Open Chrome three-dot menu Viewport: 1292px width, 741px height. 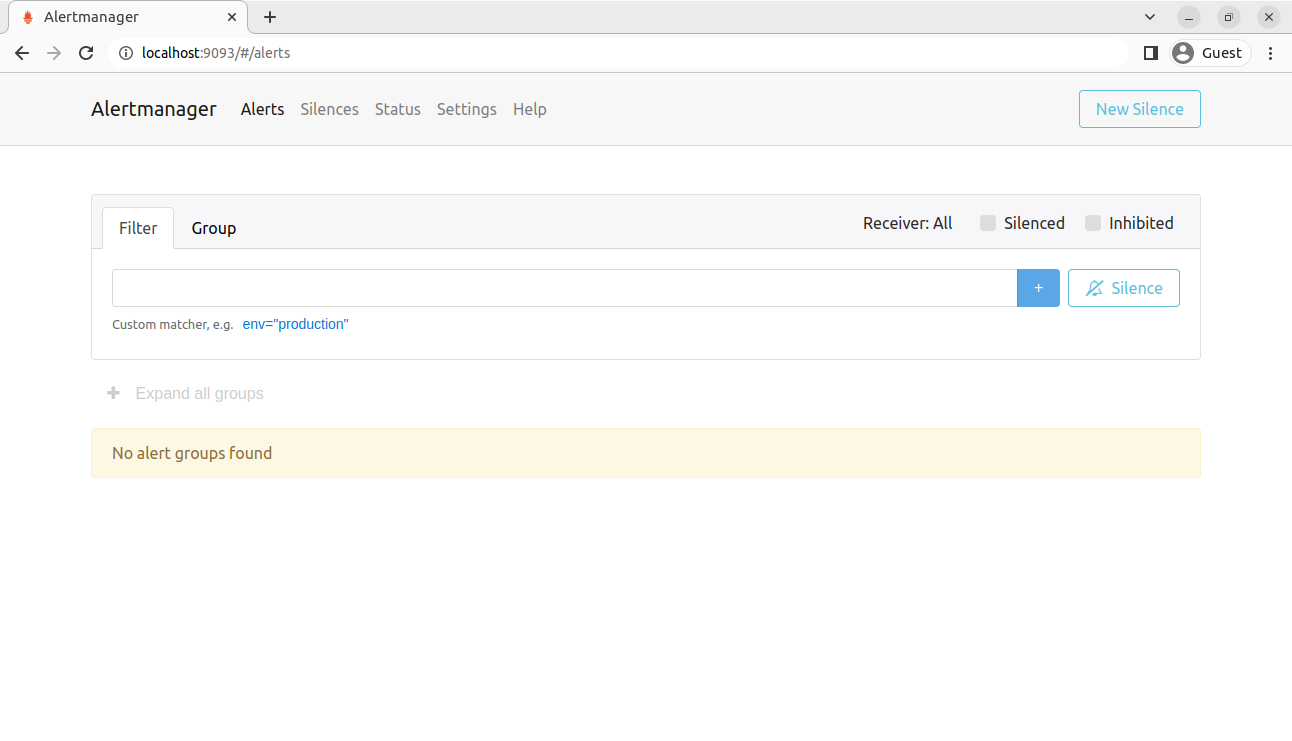tap(1271, 53)
